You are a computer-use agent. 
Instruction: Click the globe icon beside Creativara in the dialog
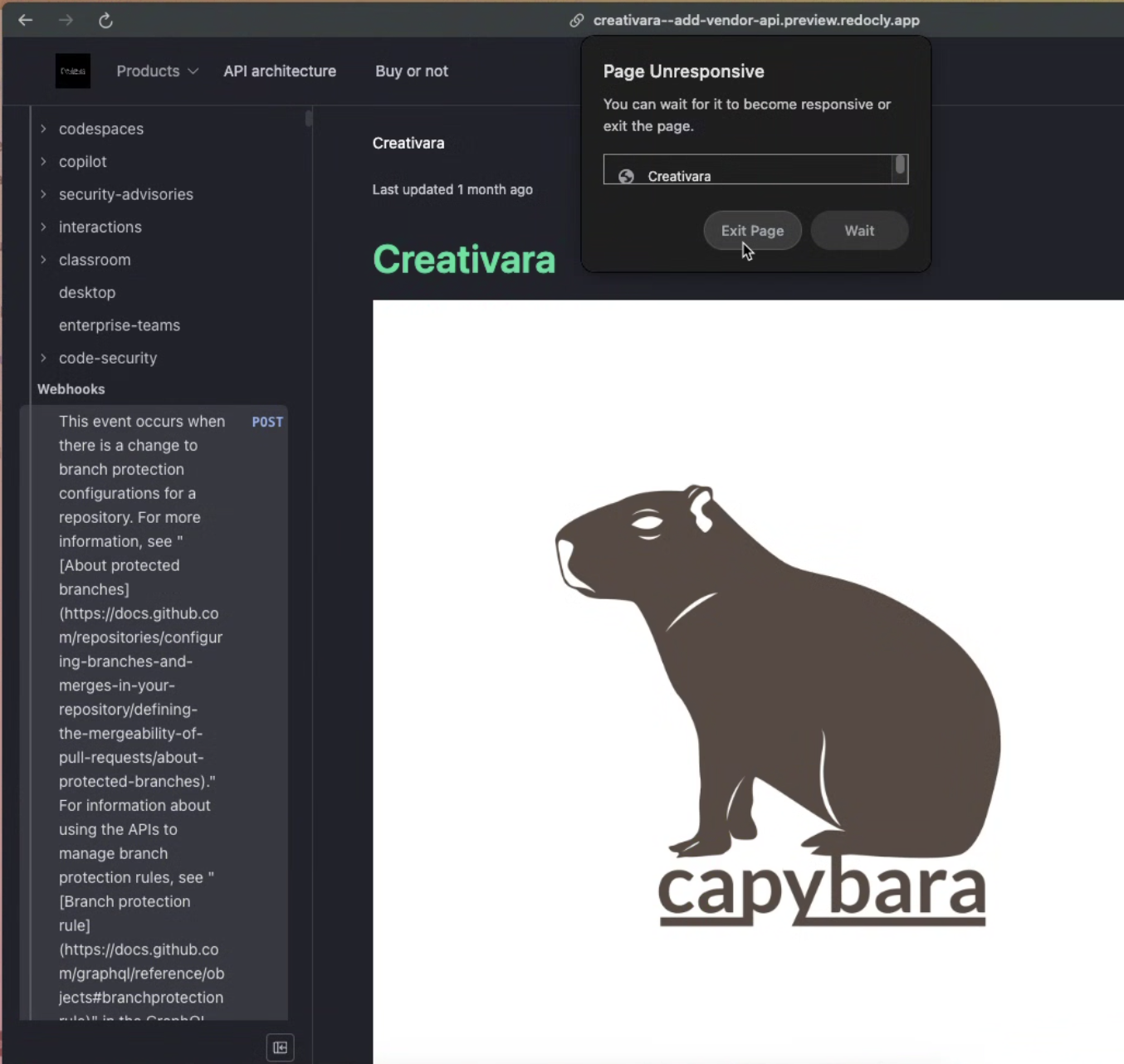(x=626, y=176)
